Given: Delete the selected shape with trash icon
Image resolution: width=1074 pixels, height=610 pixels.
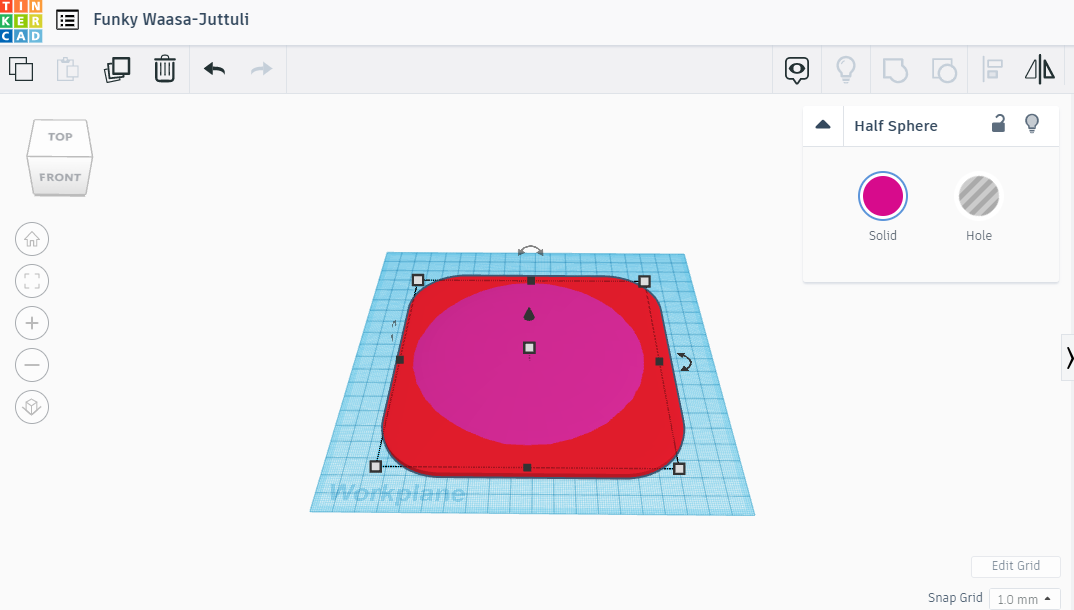Looking at the screenshot, I should point(164,69).
